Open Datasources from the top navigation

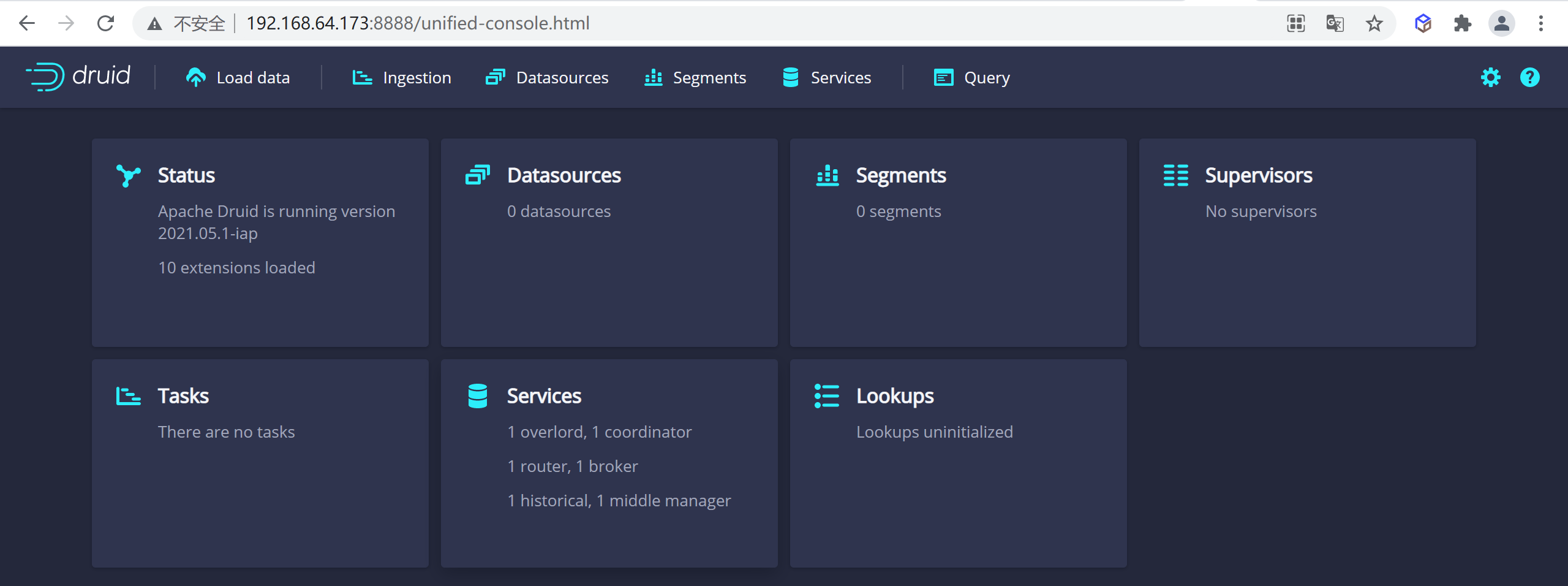(547, 78)
